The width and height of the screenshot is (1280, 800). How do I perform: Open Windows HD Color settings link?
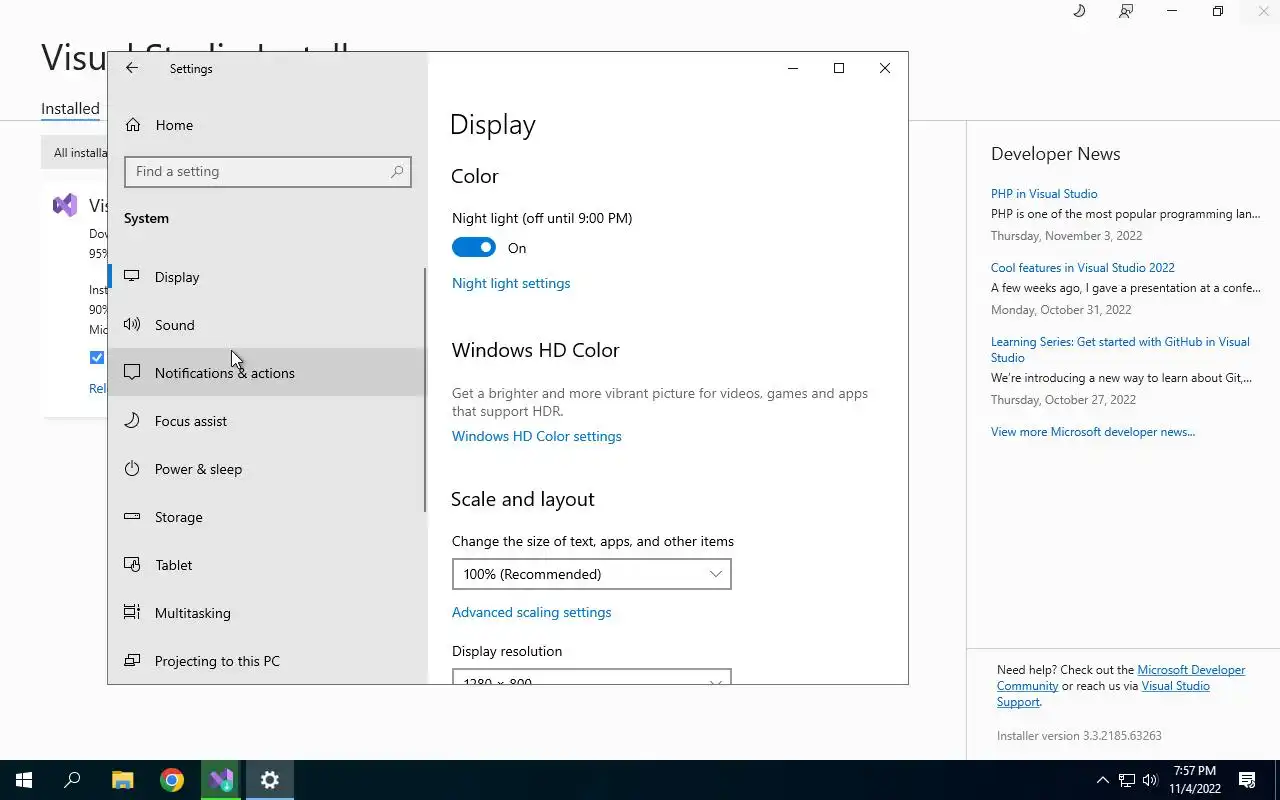537,436
